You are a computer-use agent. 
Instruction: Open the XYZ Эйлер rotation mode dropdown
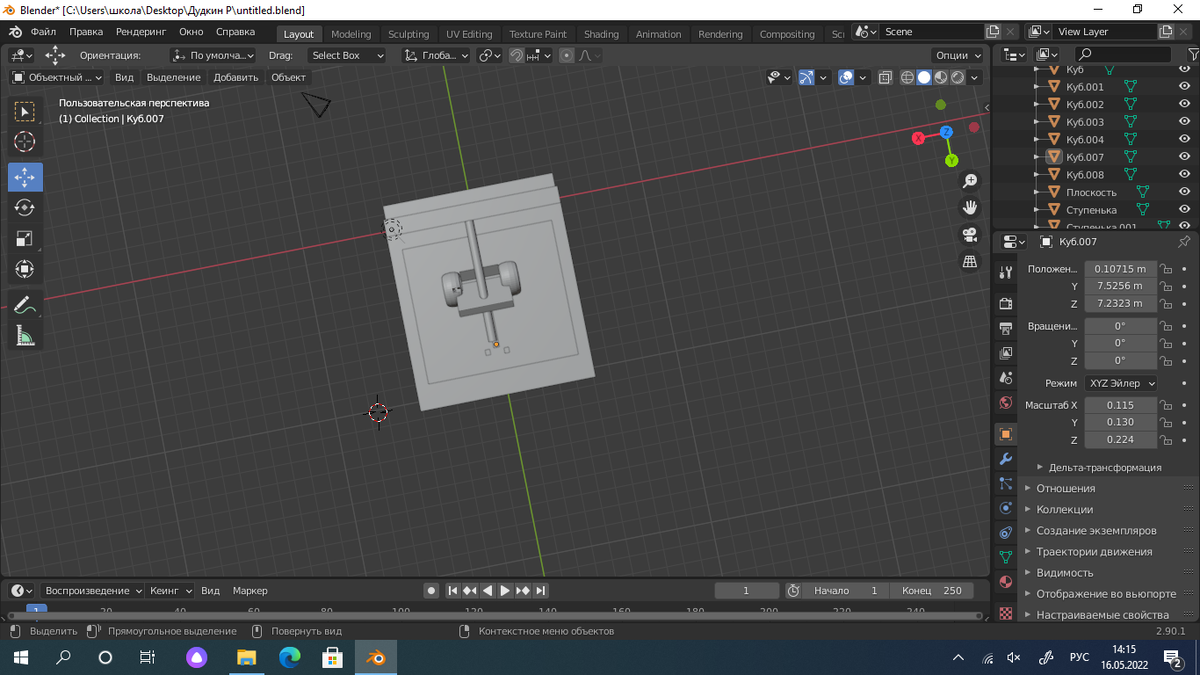pos(1121,383)
